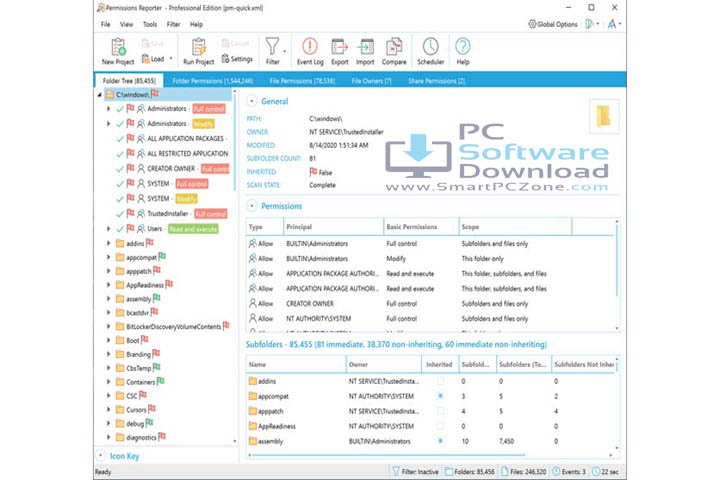Open the Compare tool
720x480 pixels.
[x=394, y=51]
